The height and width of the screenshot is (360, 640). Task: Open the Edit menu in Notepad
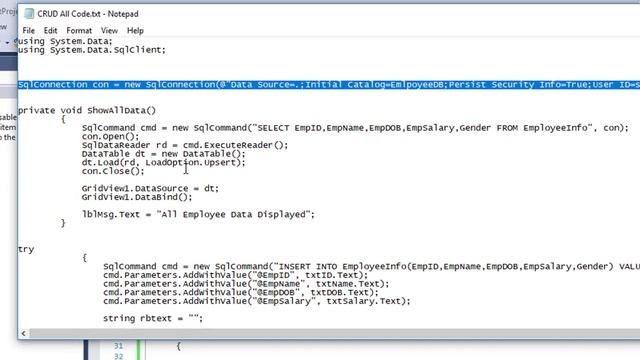(x=50, y=31)
